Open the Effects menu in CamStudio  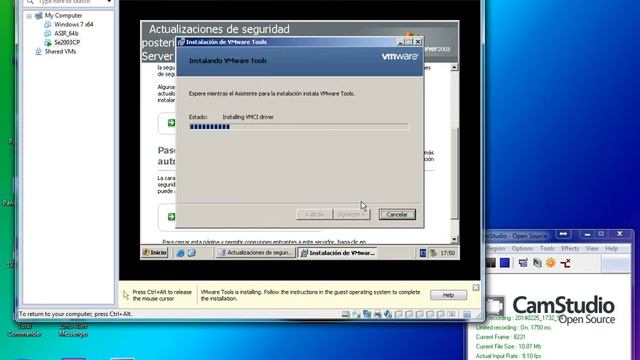coord(570,248)
